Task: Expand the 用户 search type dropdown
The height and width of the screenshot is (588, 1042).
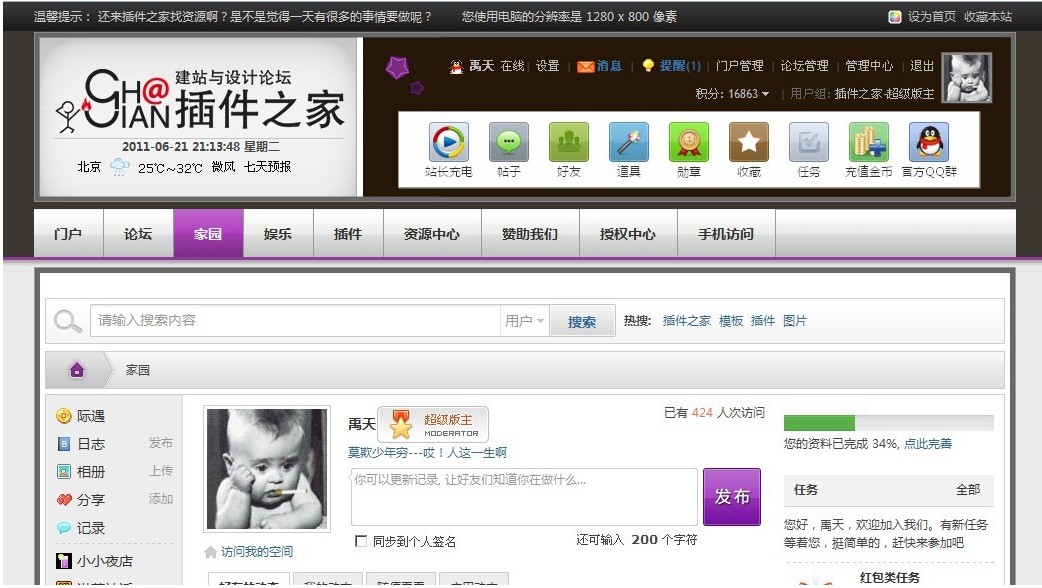Action: pyautogui.click(x=524, y=321)
